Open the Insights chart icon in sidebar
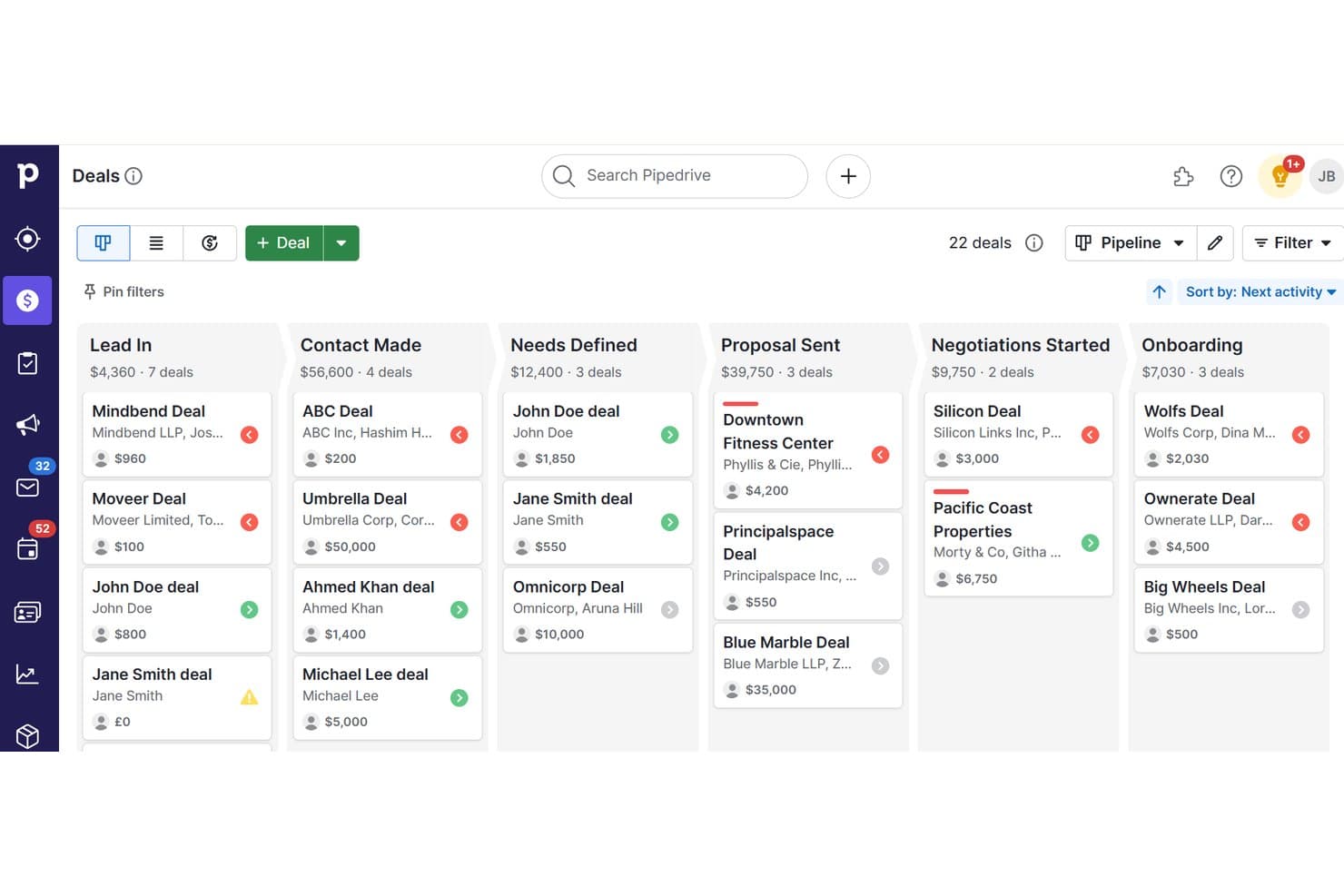This screenshot has height=896, width=1344. click(x=27, y=674)
